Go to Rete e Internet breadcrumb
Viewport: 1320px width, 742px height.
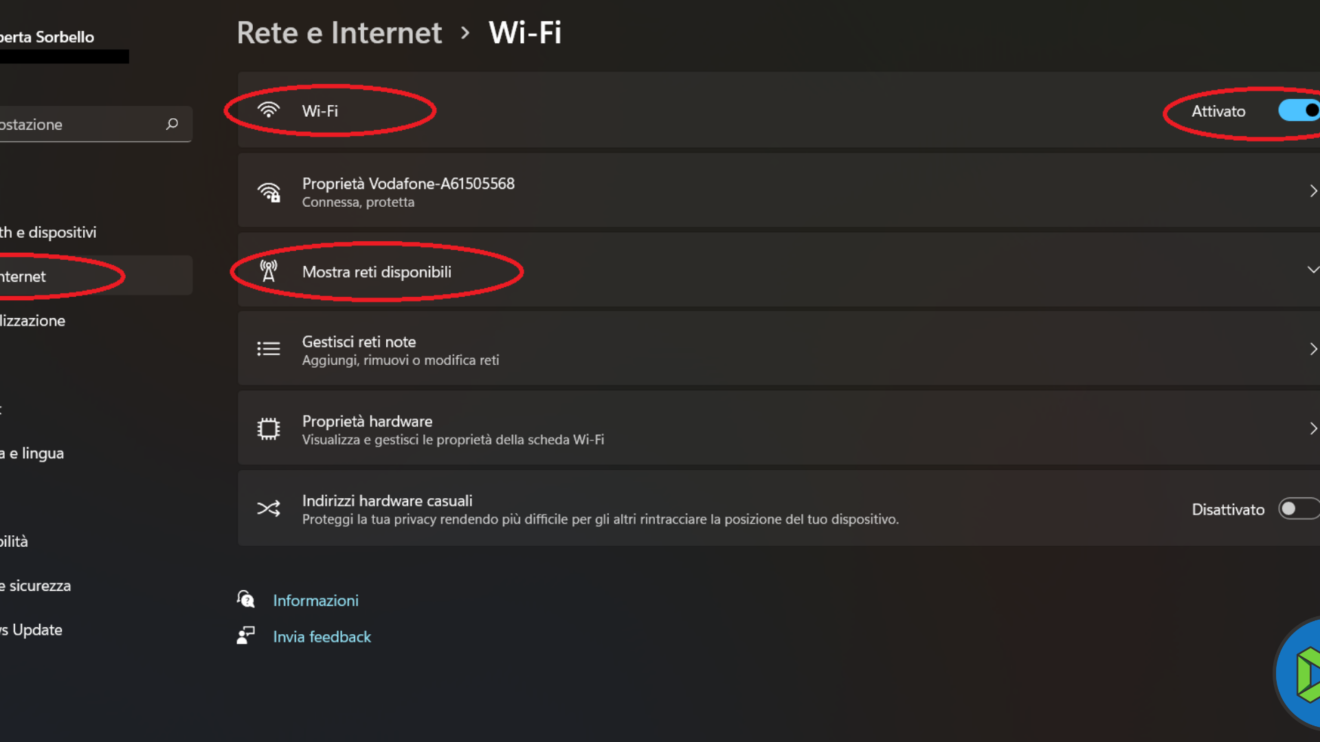(339, 33)
